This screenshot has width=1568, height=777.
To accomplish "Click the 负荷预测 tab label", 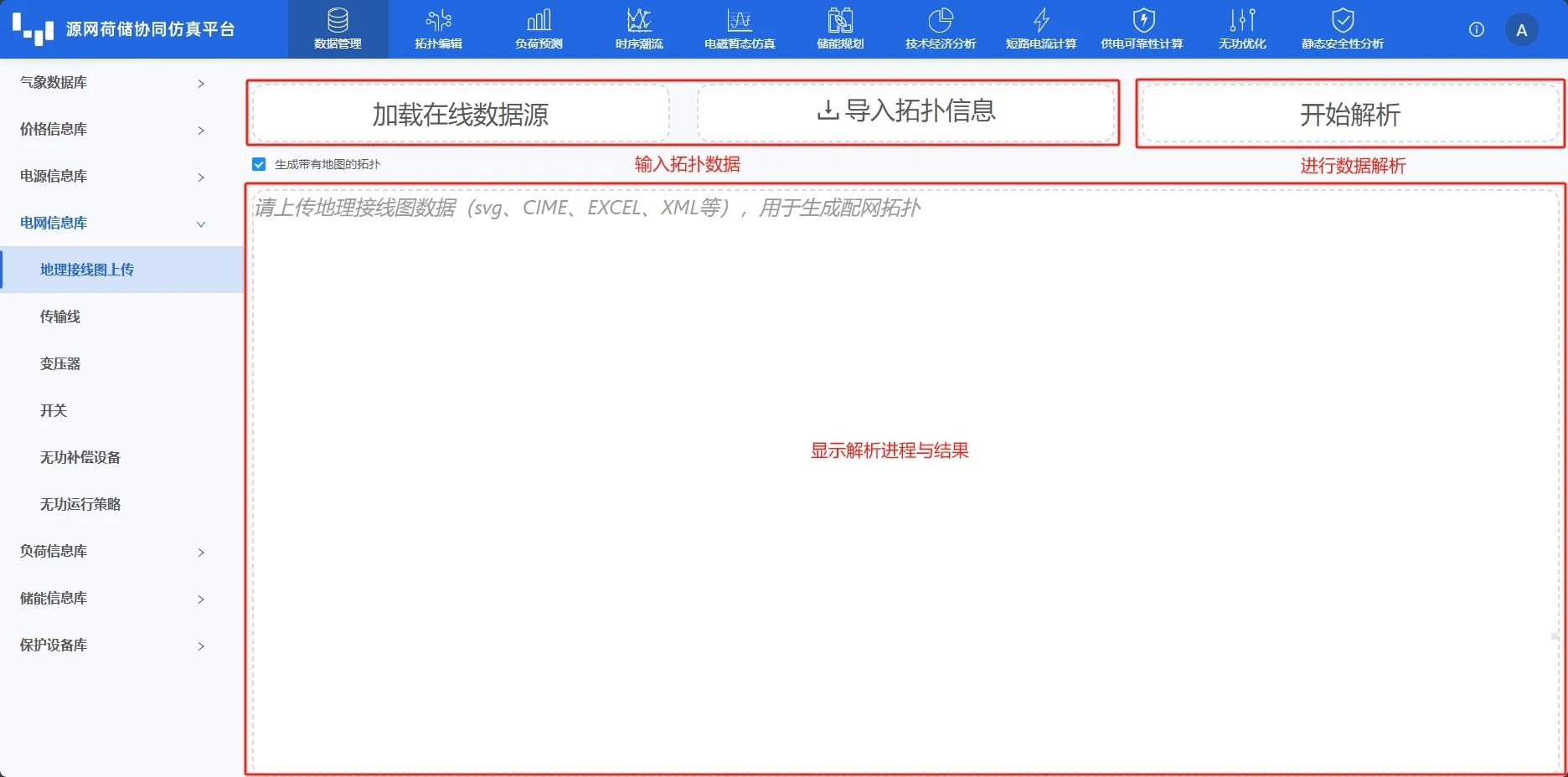I will coord(539,44).
